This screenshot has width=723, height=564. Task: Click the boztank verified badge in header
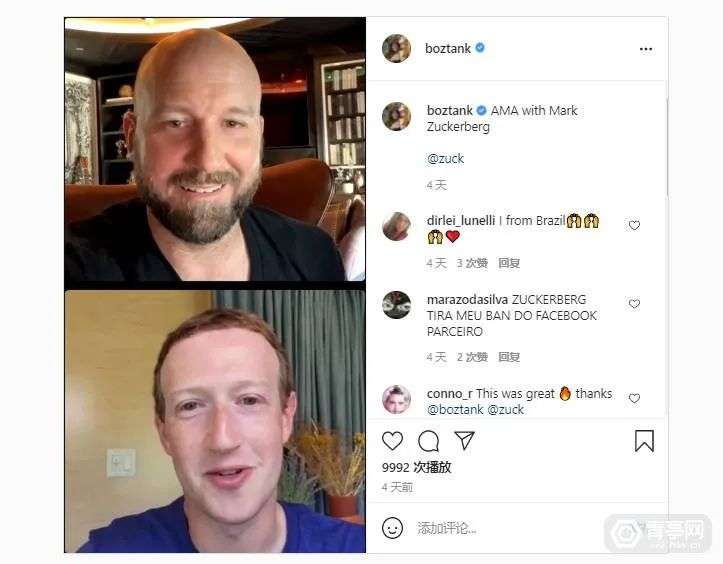point(480,47)
